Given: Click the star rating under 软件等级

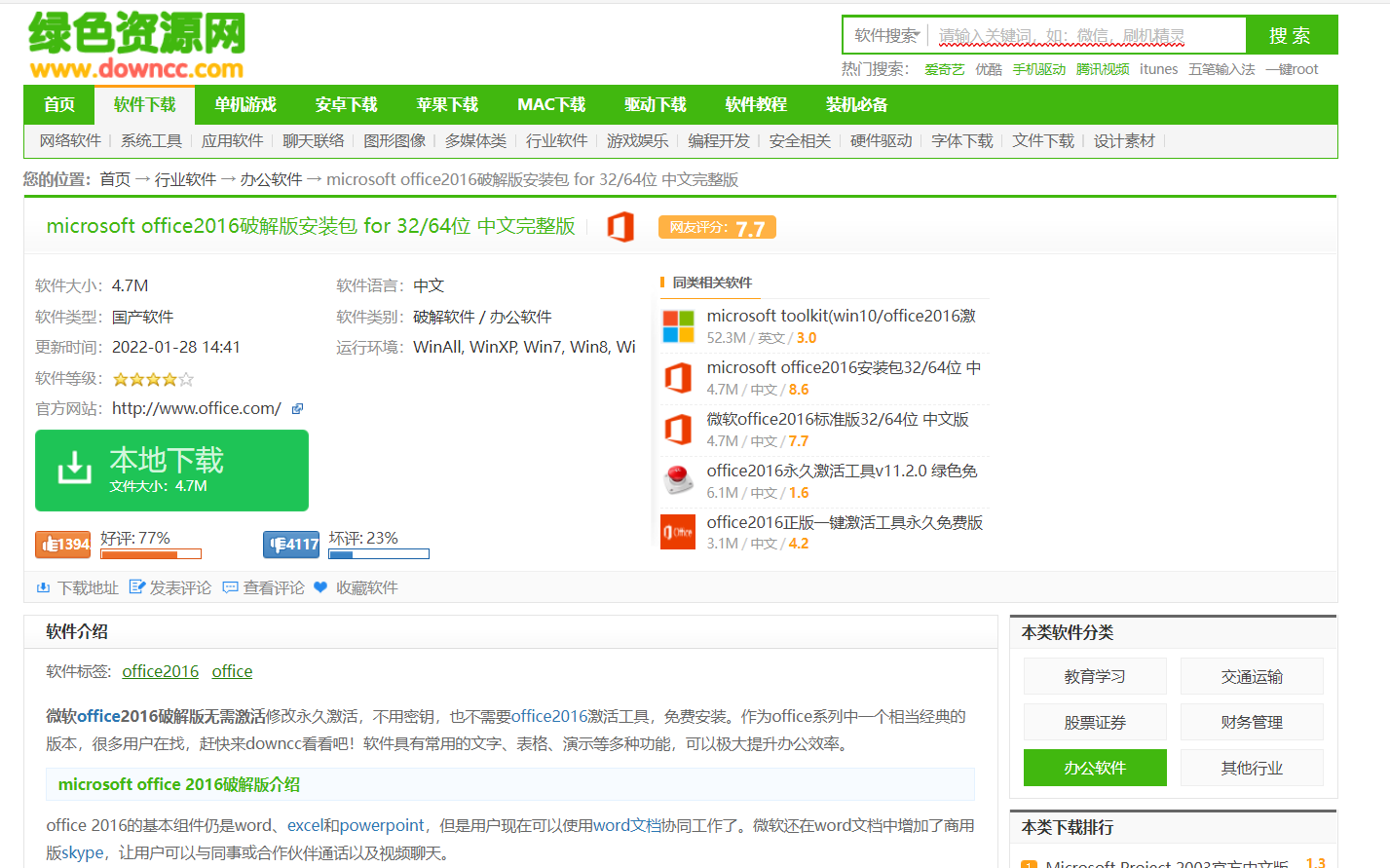Looking at the screenshot, I should click(153, 379).
